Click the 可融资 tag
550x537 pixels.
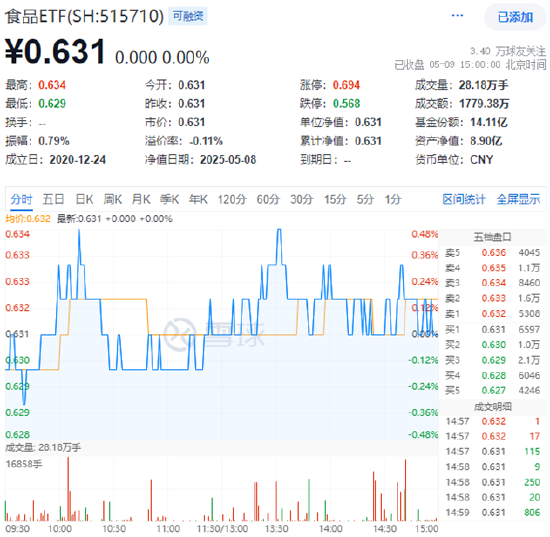(x=188, y=16)
